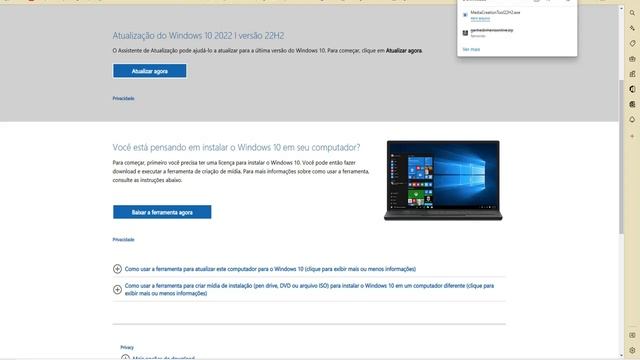This screenshot has height=360, width=640.
Task: Open Privacidade link below Atualizar agora
Action: pos(123,98)
